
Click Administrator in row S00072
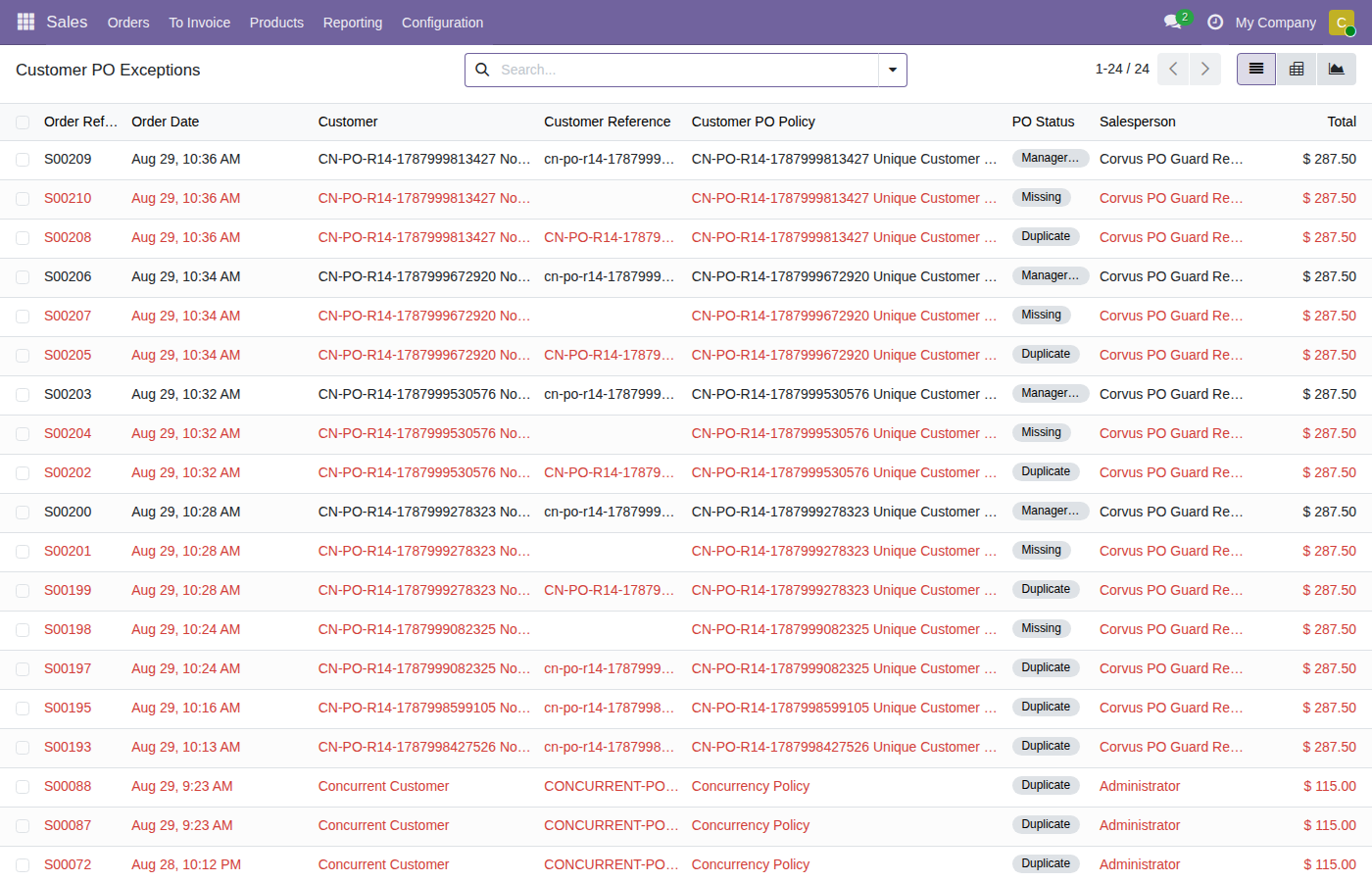(x=1140, y=864)
